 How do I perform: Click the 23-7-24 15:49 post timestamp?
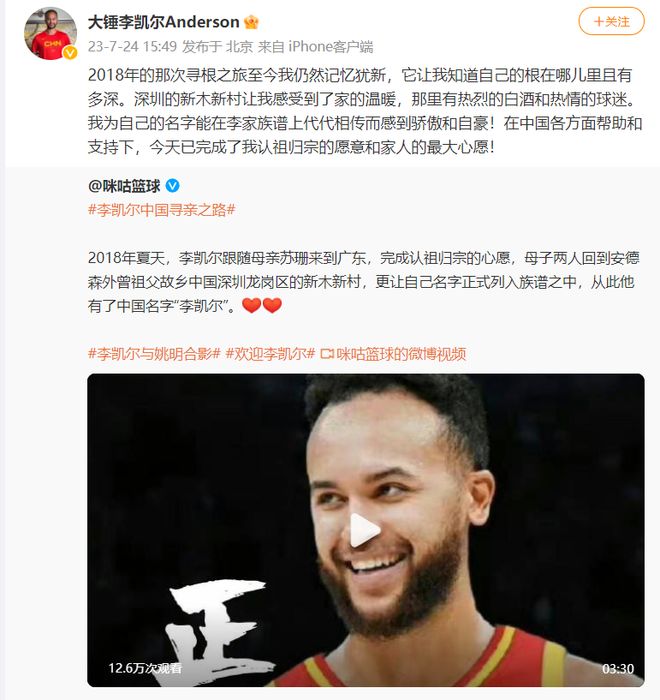[x=132, y=46]
